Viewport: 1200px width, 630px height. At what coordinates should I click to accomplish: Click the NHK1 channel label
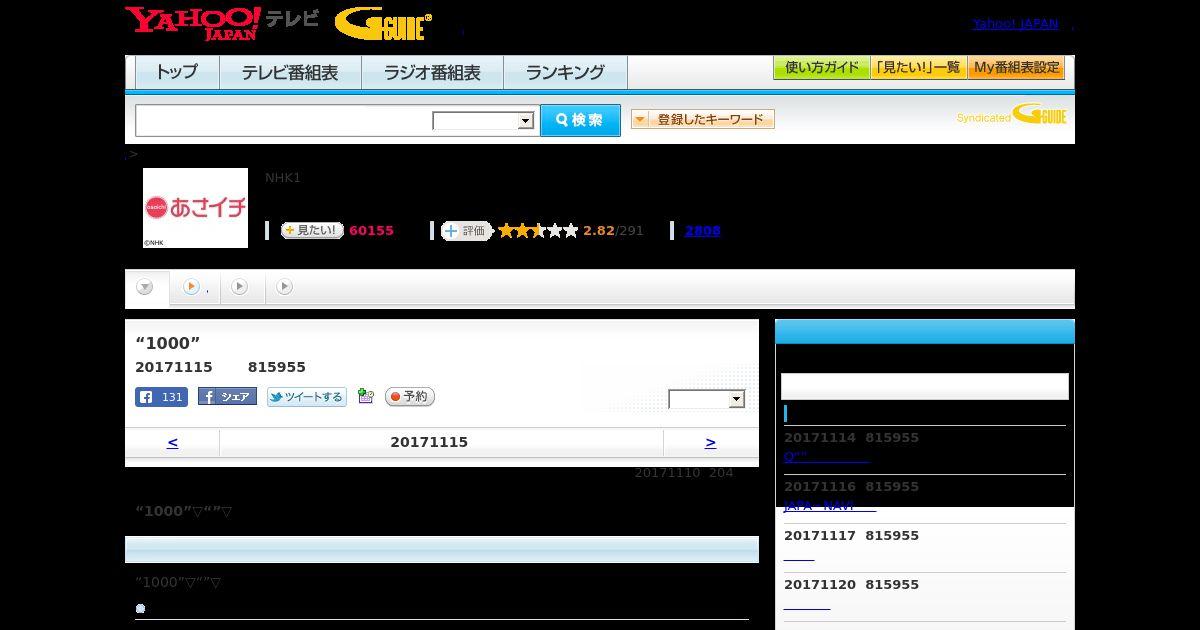click(283, 178)
